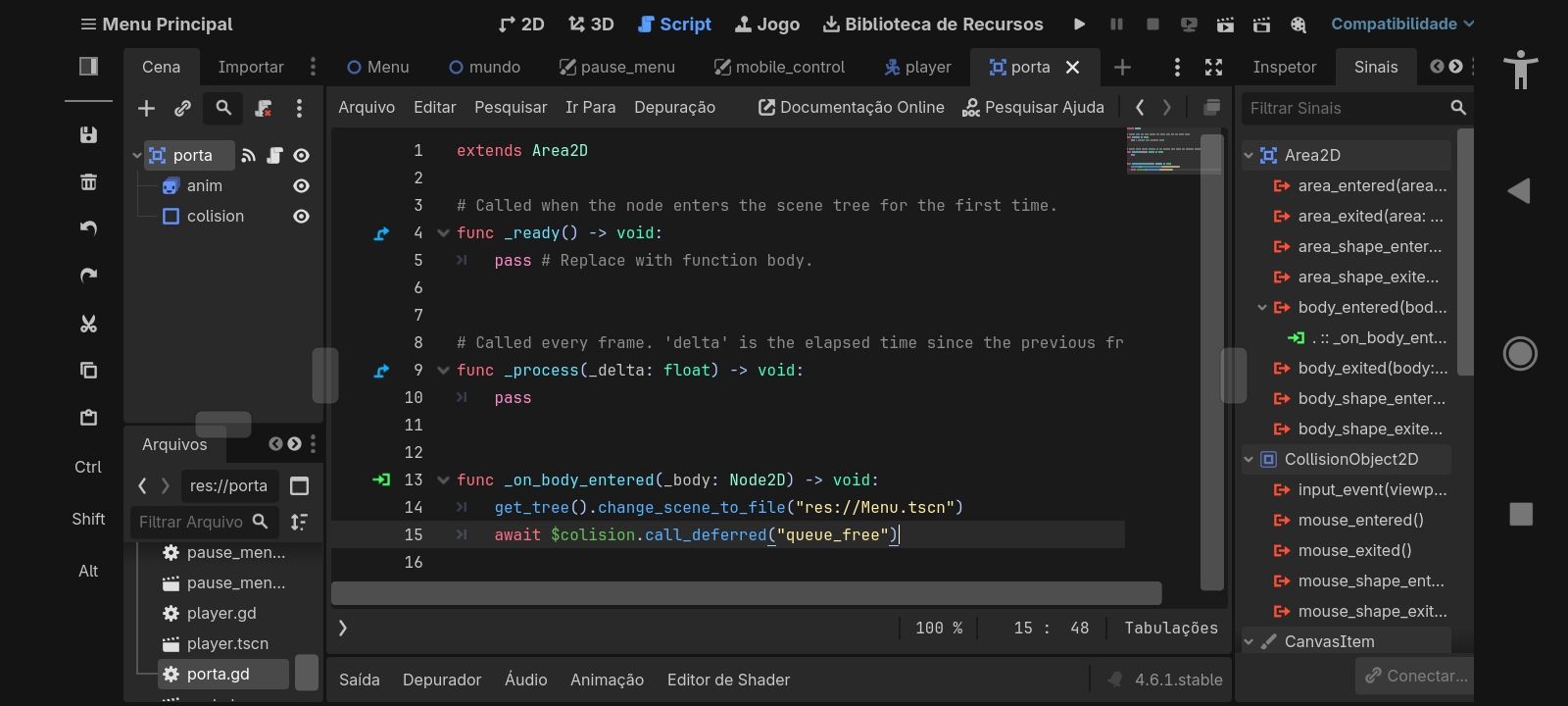
Task: Click the trash delete icon in sidebar
Action: tap(88, 181)
